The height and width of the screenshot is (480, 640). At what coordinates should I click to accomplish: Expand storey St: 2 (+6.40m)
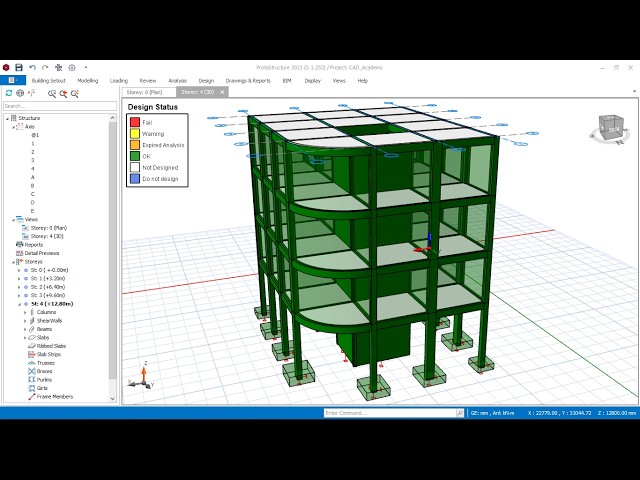(x=19, y=287)
